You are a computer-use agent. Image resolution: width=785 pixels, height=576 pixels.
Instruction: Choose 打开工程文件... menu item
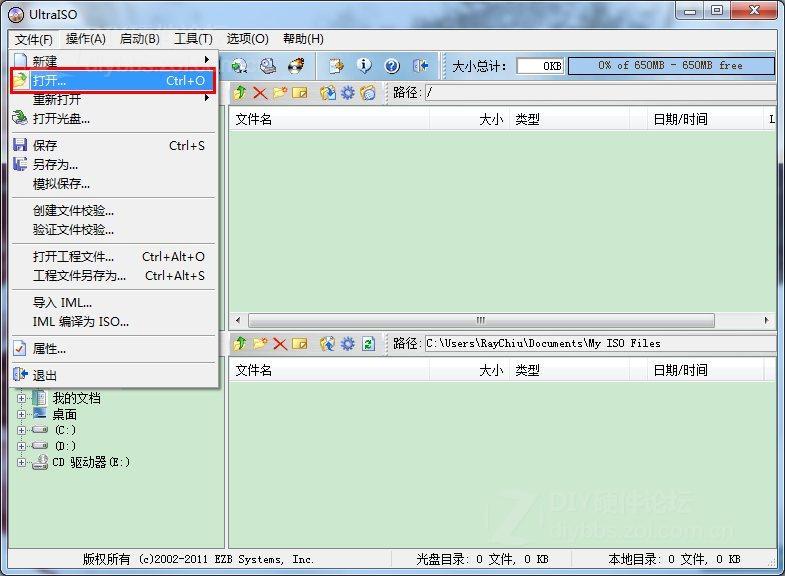coord(113,257)
